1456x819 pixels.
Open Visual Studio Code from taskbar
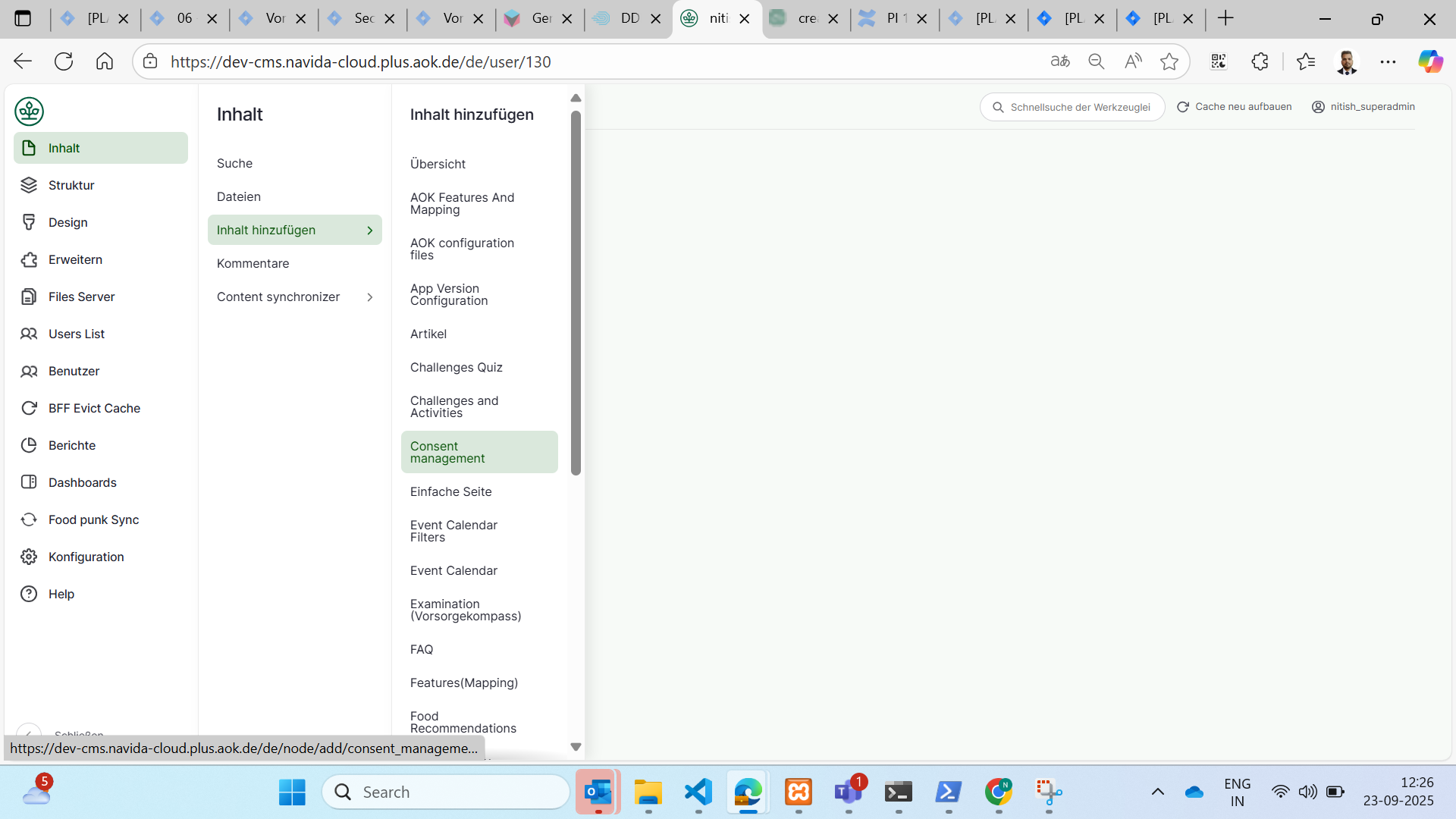(x=698, y=792)
